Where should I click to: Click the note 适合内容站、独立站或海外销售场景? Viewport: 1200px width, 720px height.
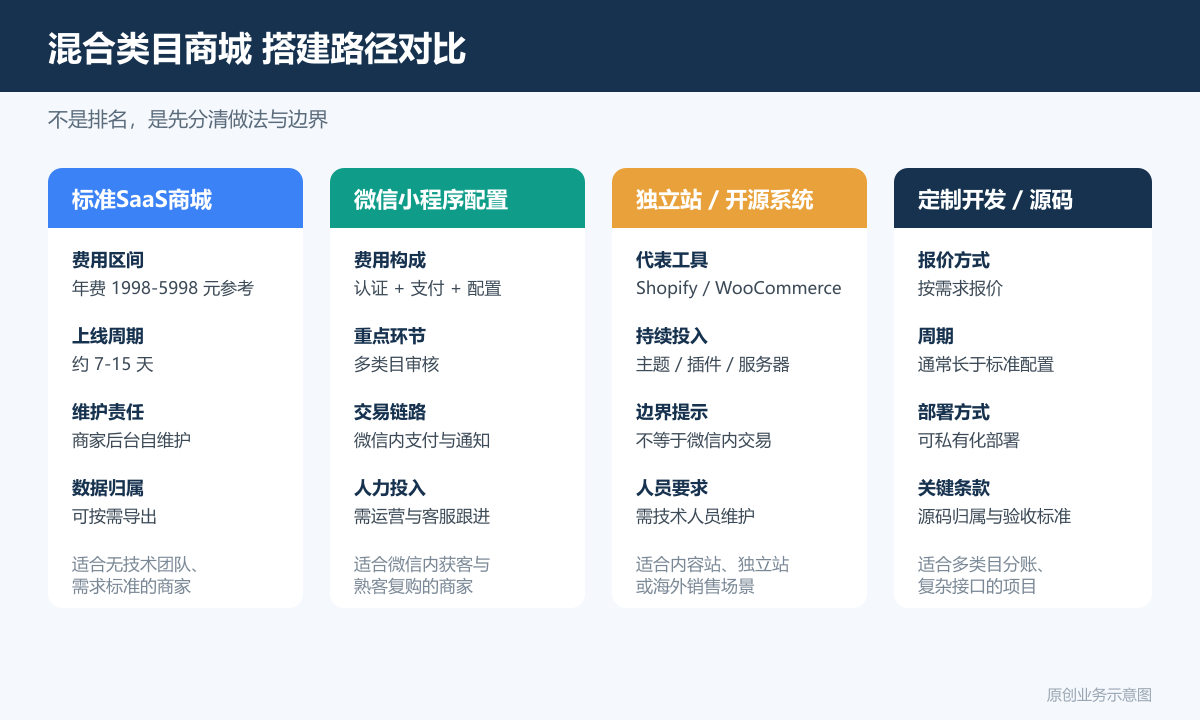[712, 575]
